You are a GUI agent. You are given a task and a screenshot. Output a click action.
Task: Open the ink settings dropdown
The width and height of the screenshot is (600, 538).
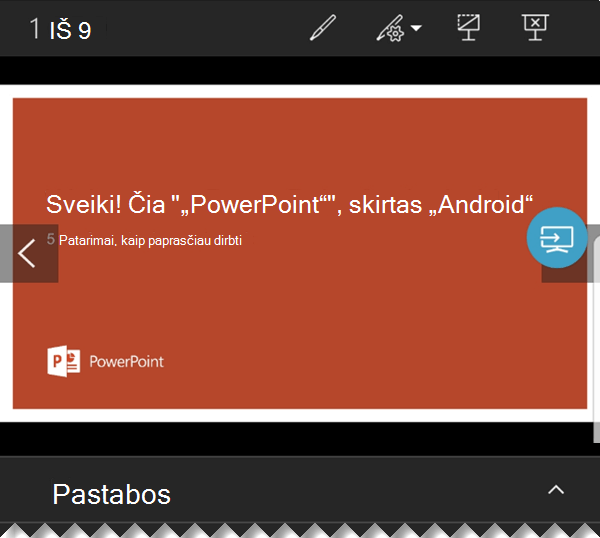click(x=399, y=28)
